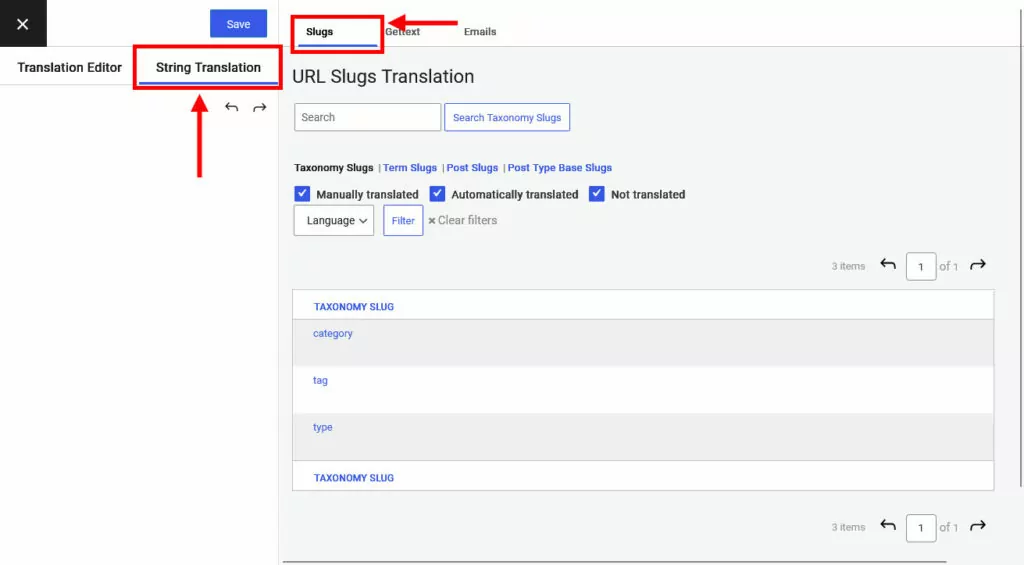1024x565 pixels.
Task: Click the Search Taxonomy Slugs button
Action: pyautogui.click(x=507, y=118)
